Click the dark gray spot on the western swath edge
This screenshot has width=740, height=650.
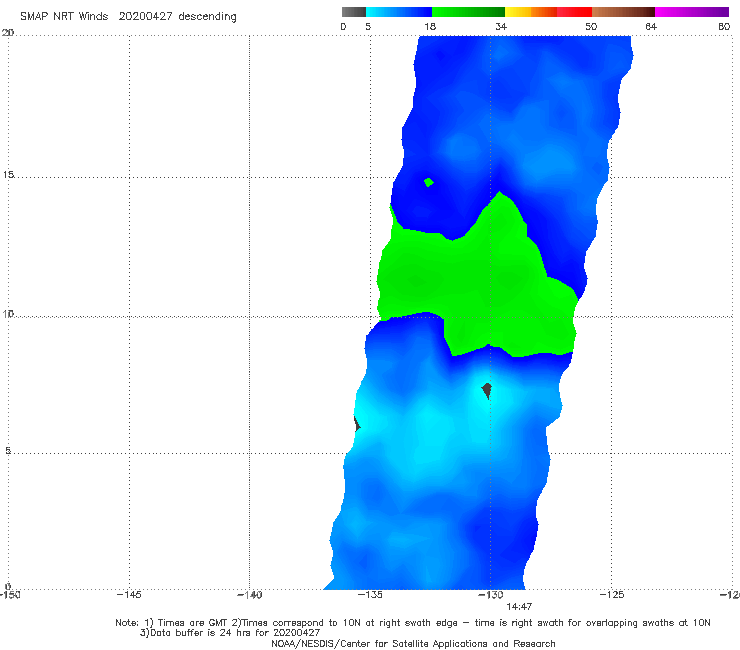[357, 423]
